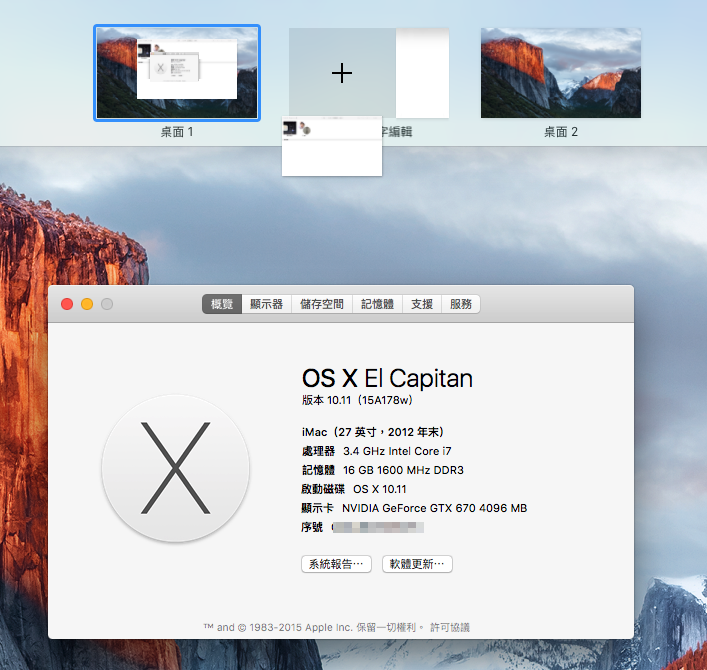Image resolution: width=707 pixels, height=670 pixels.
Task: Click the OS X logo icon
Action: pyautogui.click(x=175, y=468)
